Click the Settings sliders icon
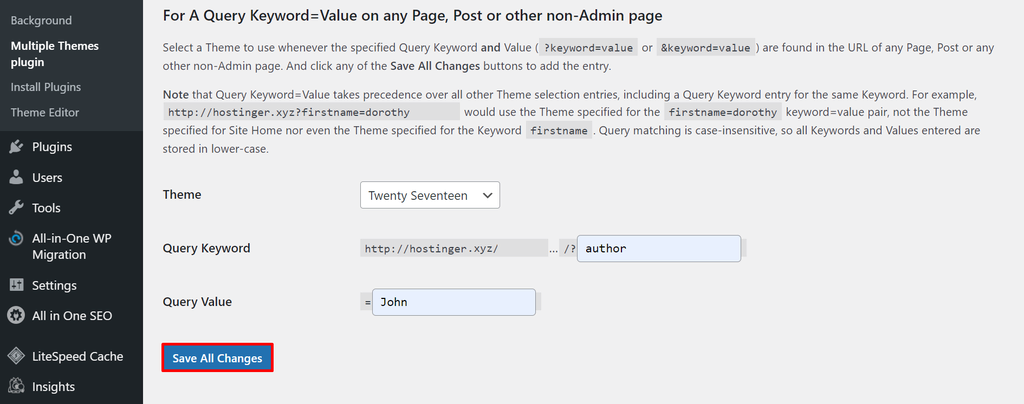This screenshot has width=1024, height=404. coord(16,285)
